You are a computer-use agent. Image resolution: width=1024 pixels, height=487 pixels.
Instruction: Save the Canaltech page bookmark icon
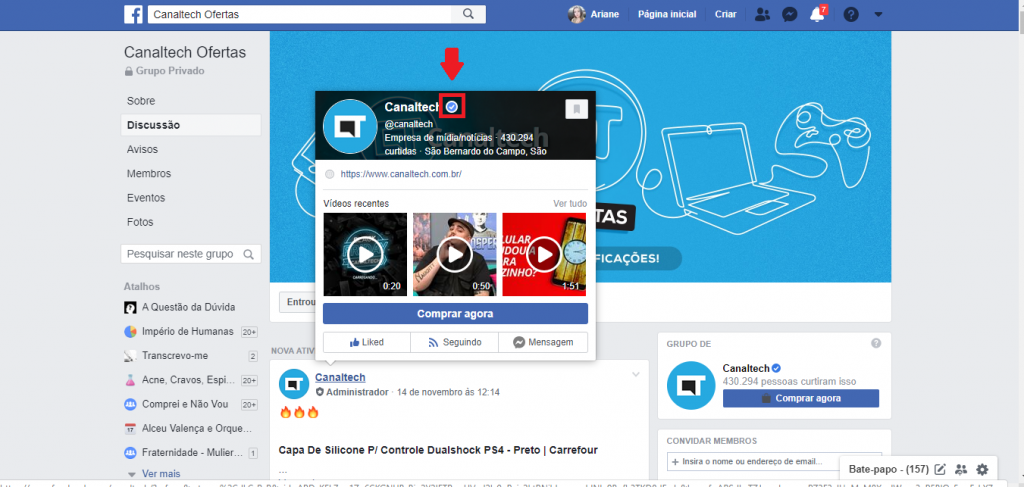click(577, 109)
